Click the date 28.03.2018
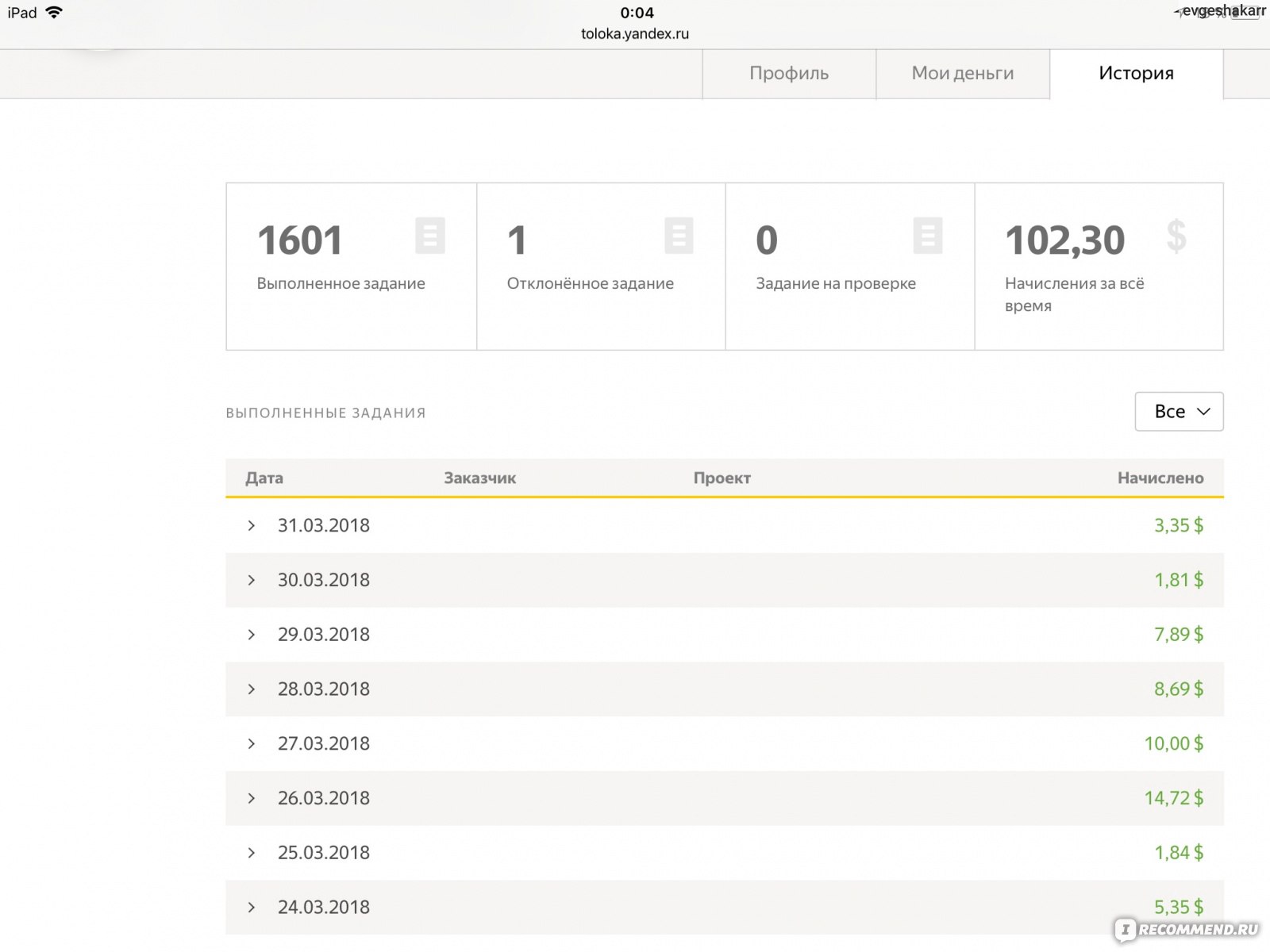This screenshot has width=1270, height=952. 324,689
